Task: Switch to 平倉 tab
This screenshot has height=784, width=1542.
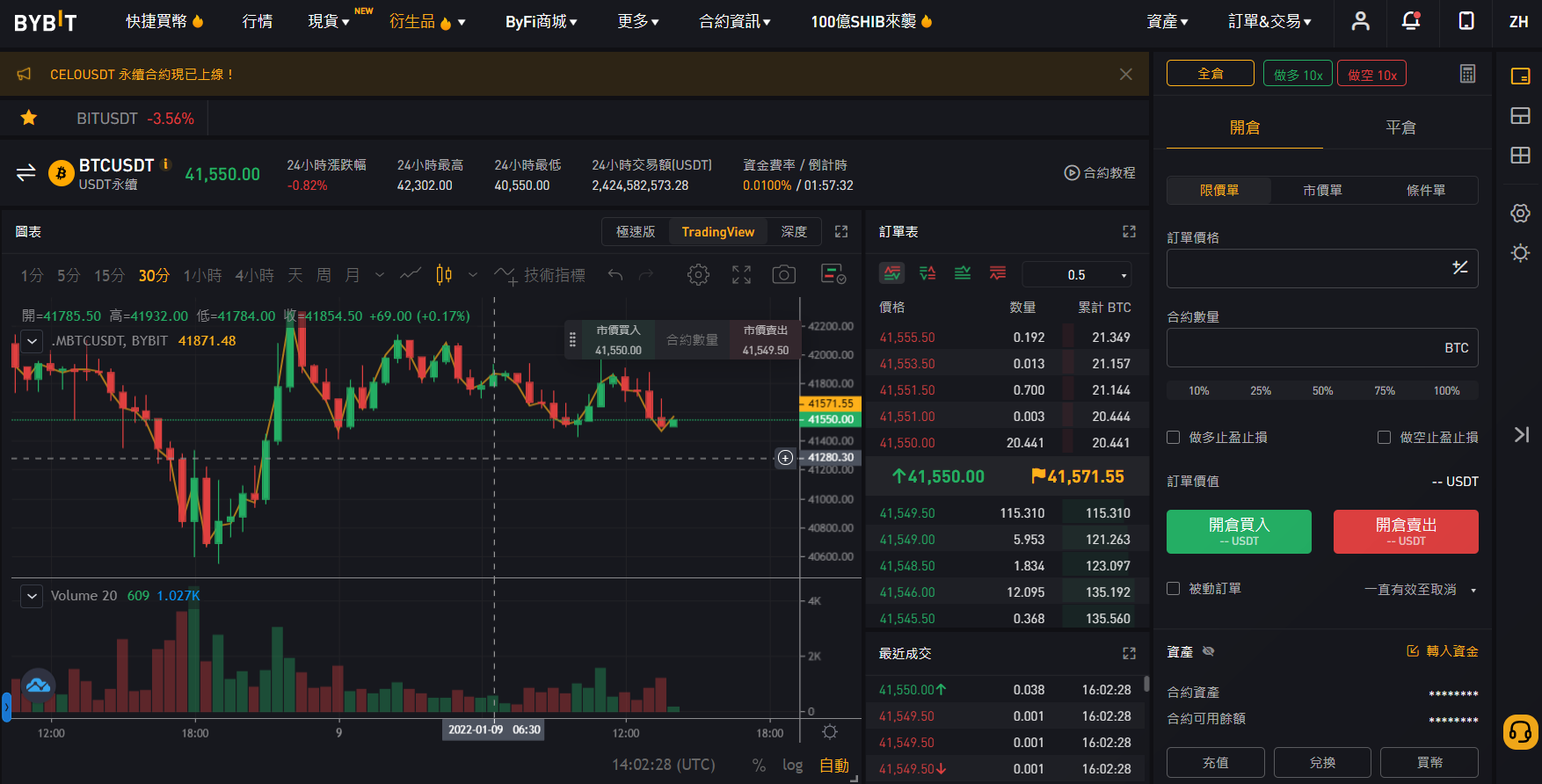Action: point(1400,127)
